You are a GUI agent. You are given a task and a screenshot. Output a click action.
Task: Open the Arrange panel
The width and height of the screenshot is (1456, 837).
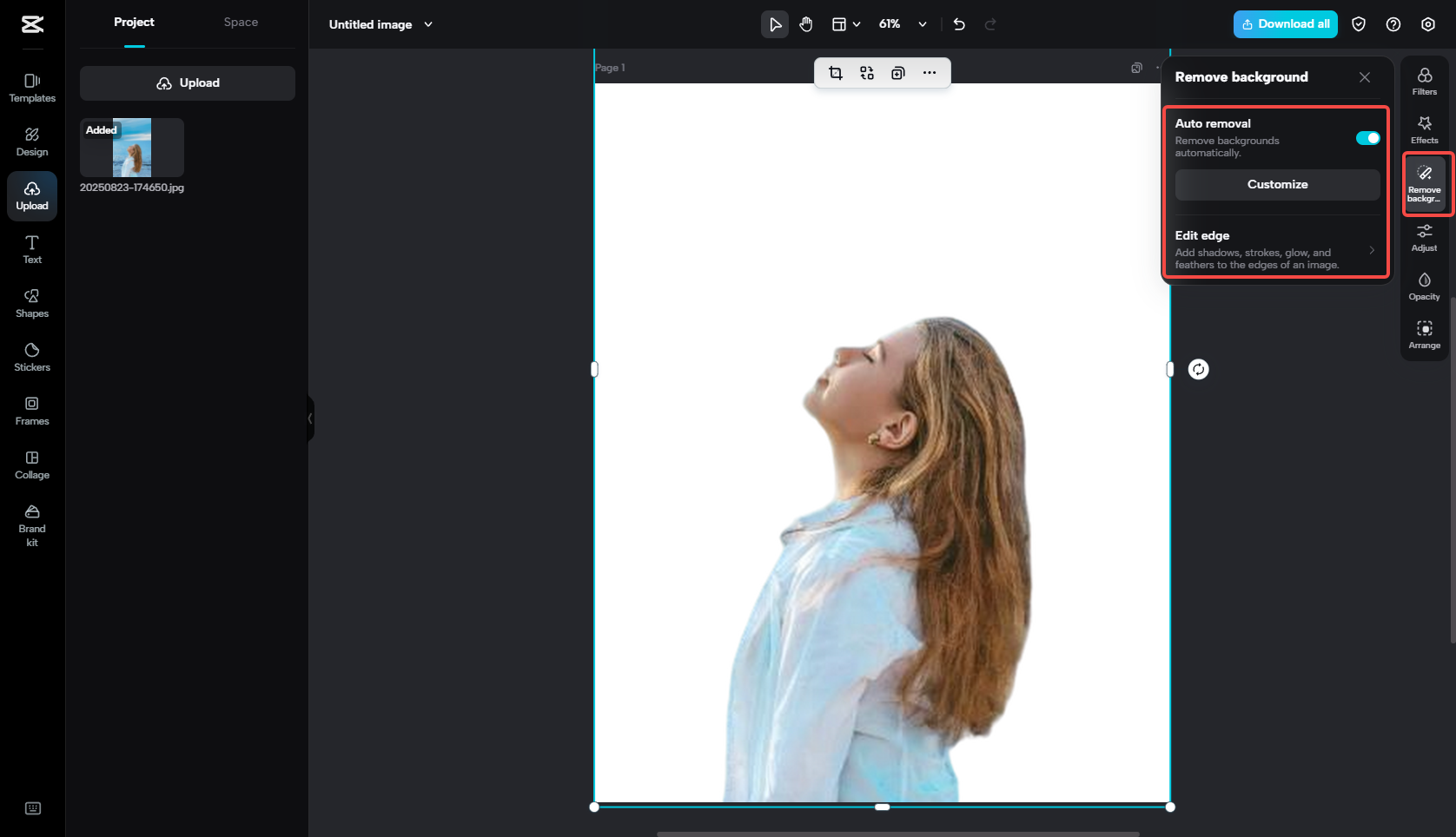click(x=1424, y=333)
